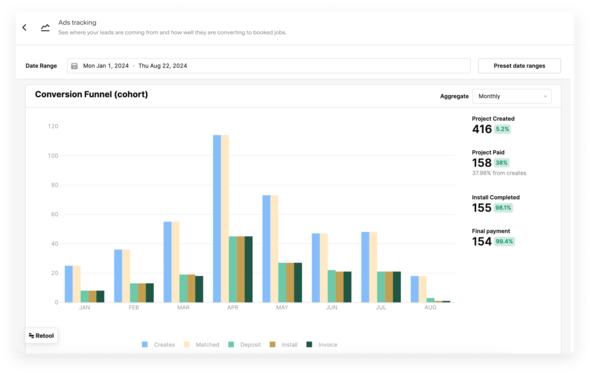Image resolution: width=590 pixels, height=374 pixels.
Task: Toggle the Invoice legend swatch
Action: click(309, 344)
